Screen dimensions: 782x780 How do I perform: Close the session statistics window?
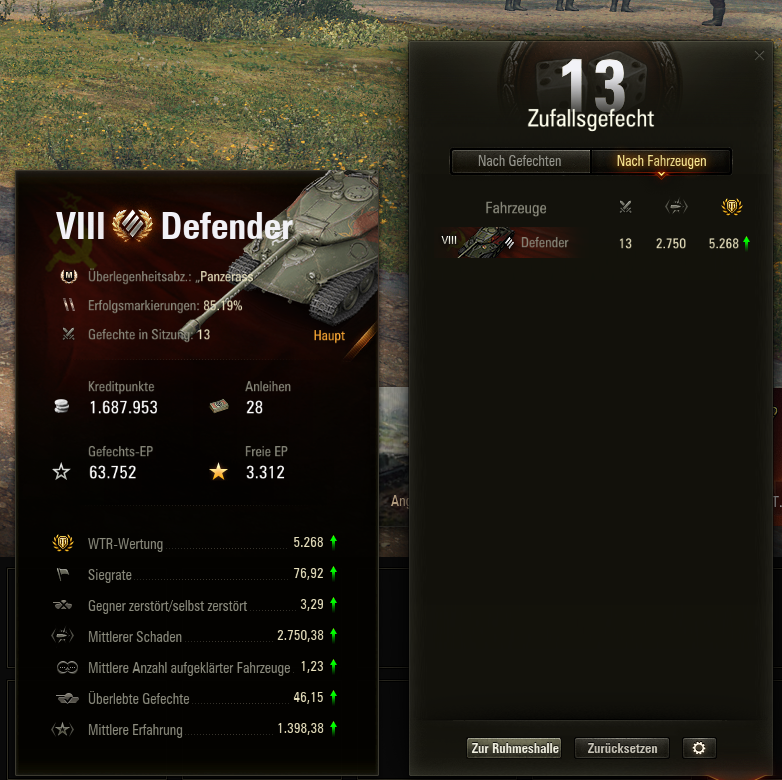pyautogui.click(x=759, y=55)
